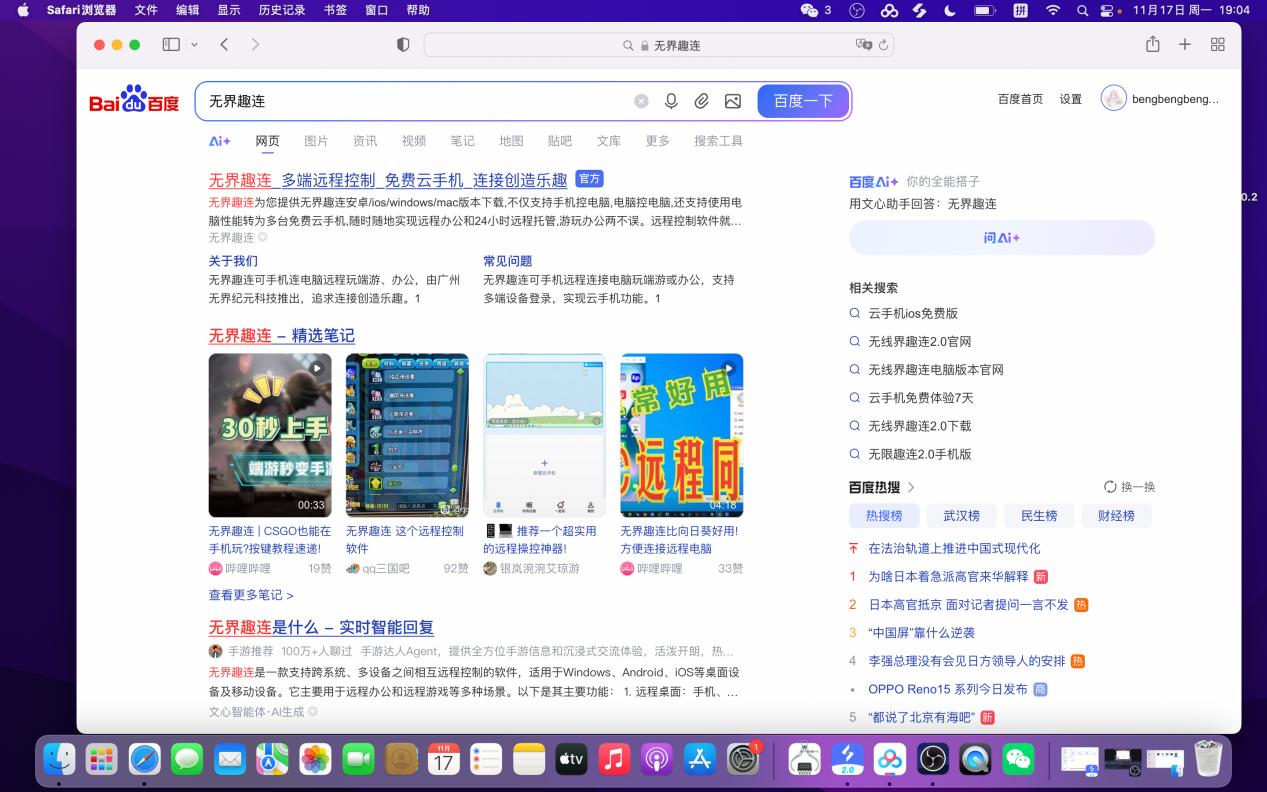Activate voice search via the microphone icon

pos(671,101)
